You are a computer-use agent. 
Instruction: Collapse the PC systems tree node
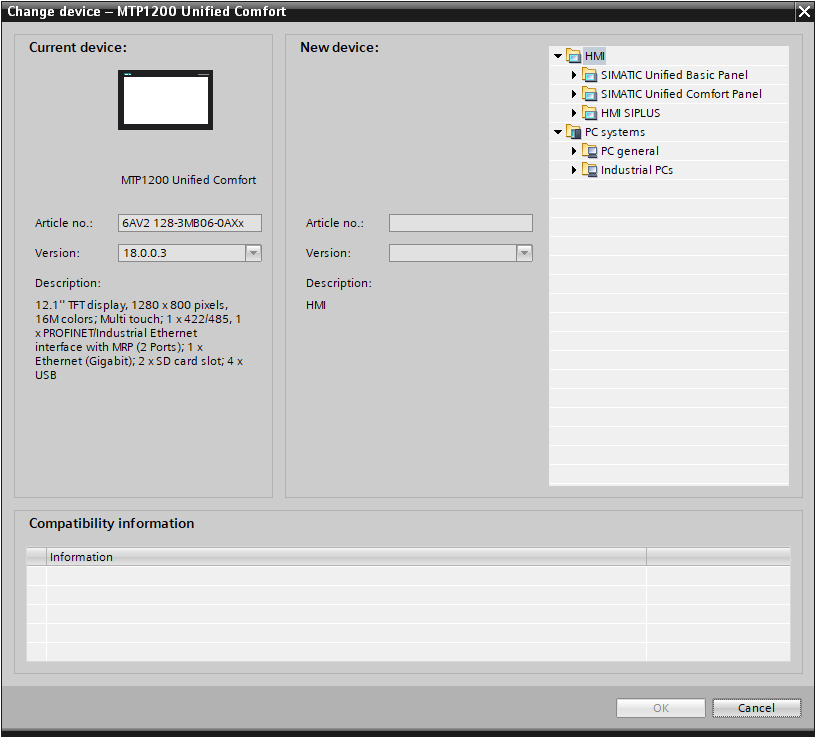click(558, 132)
